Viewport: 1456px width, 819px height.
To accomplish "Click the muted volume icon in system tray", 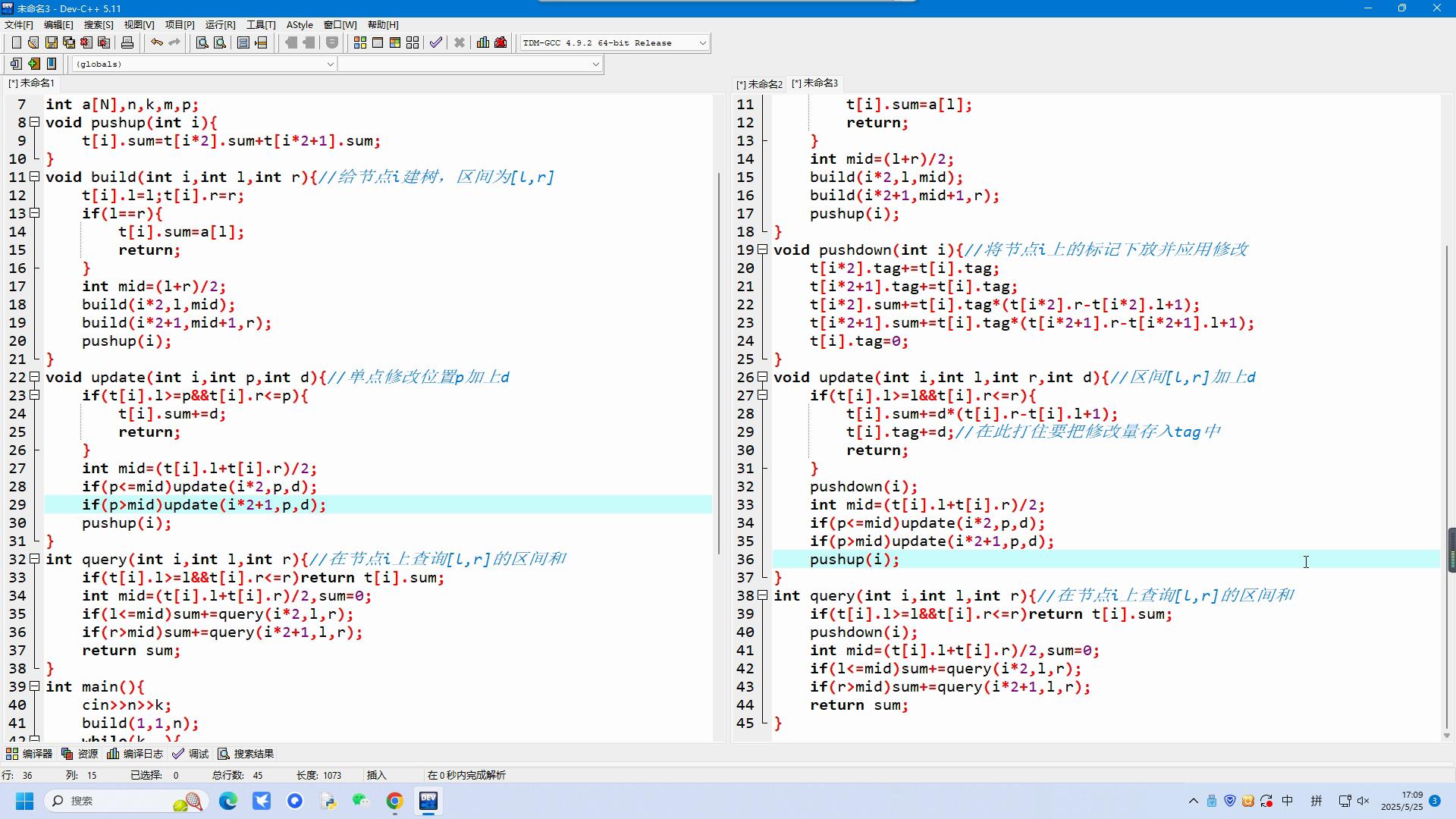I will pos(1363,801).
